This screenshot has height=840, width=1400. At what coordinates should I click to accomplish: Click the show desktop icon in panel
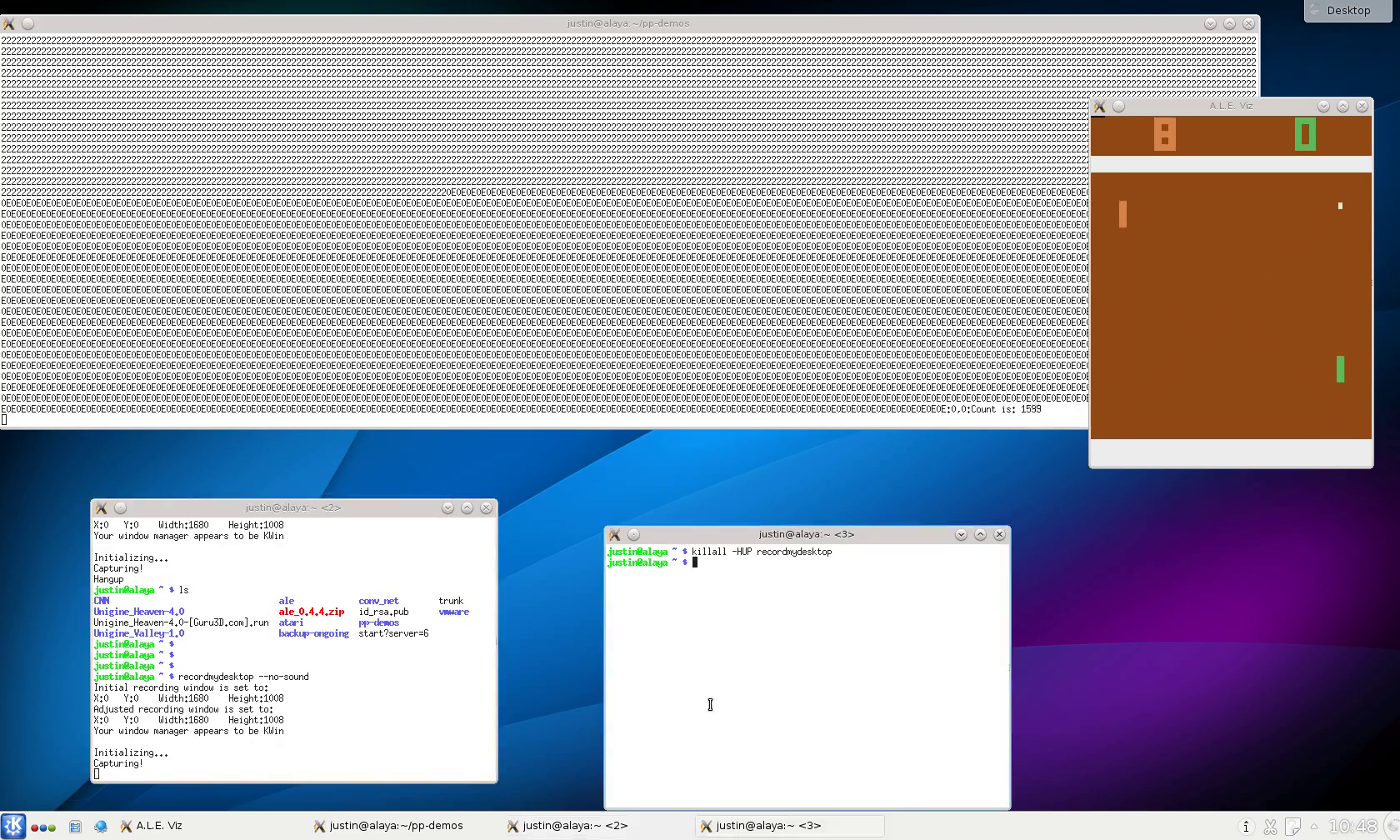tap(75, 827)
